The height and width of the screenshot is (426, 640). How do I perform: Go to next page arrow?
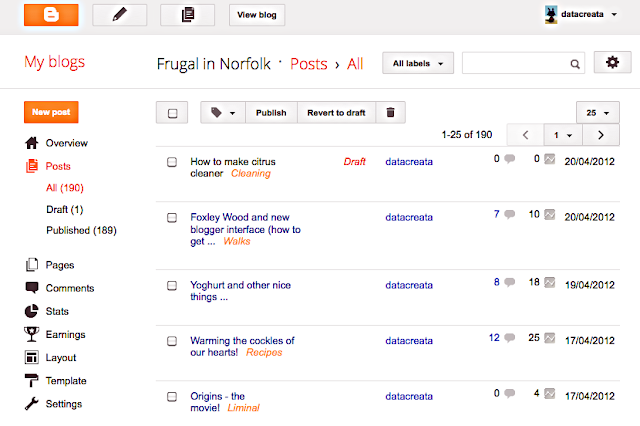point(600,135)
